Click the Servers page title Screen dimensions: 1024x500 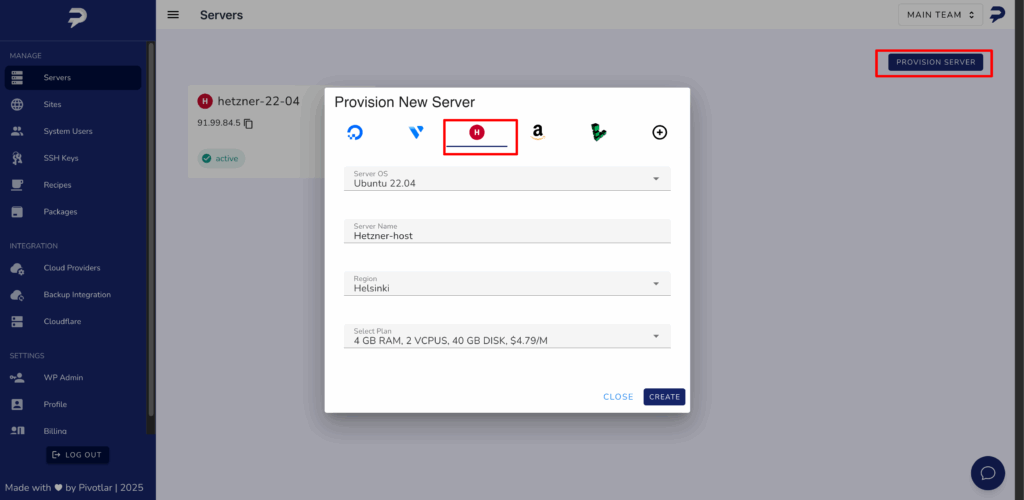click(x=221, y=14)
